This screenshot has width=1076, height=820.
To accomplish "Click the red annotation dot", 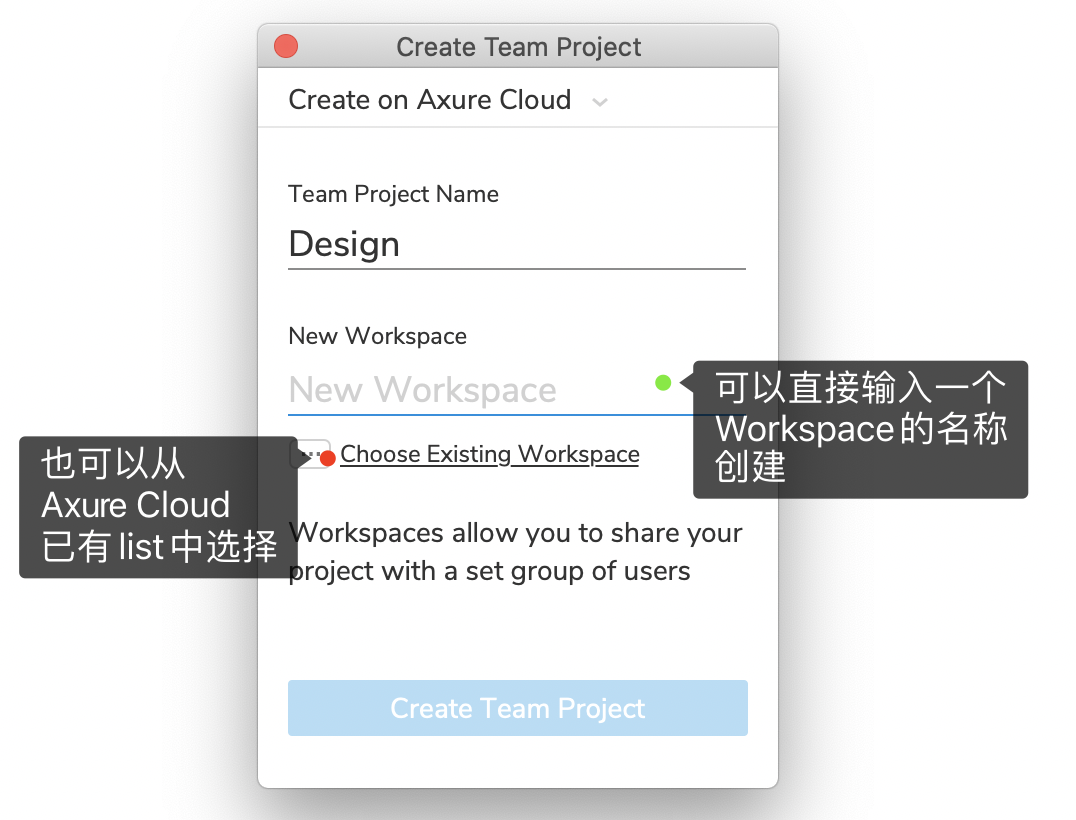I will click(328, 458).
